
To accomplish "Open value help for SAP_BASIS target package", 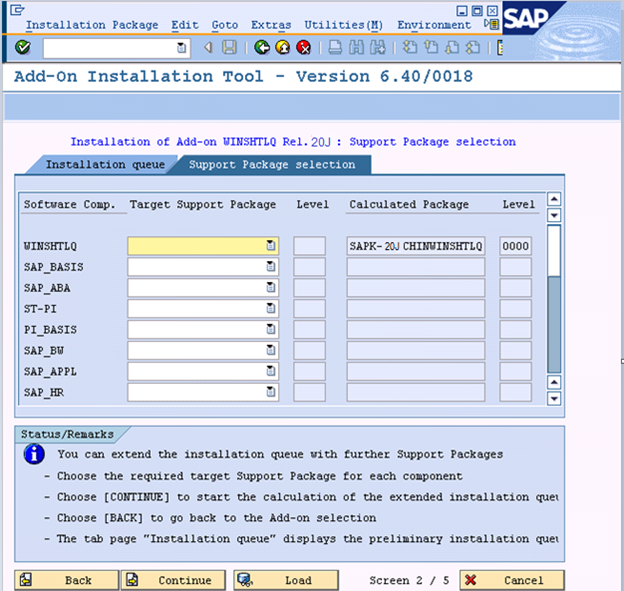I will [271, 267].
